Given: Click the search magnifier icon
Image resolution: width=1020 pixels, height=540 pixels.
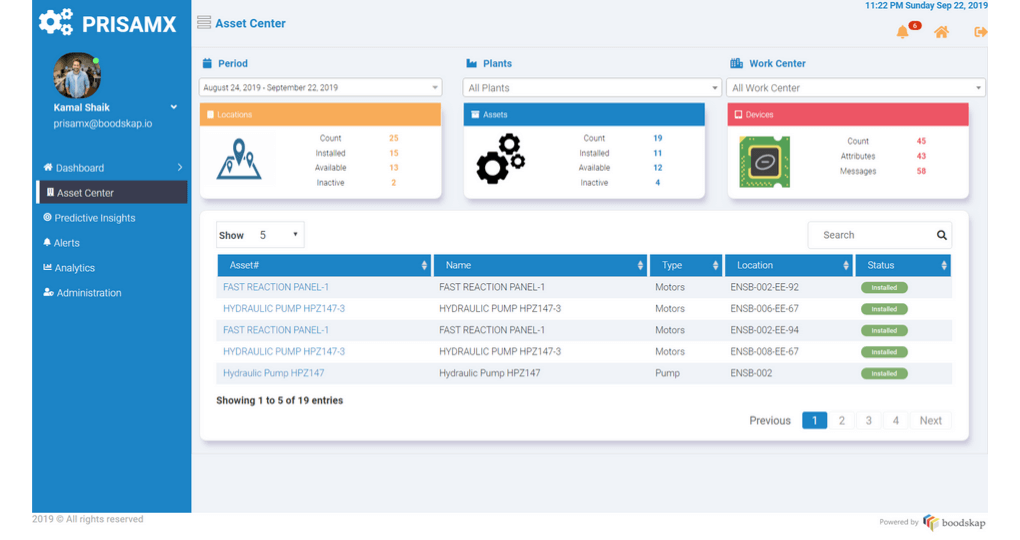Looking at the screenshot, I should tap(941, 235).
